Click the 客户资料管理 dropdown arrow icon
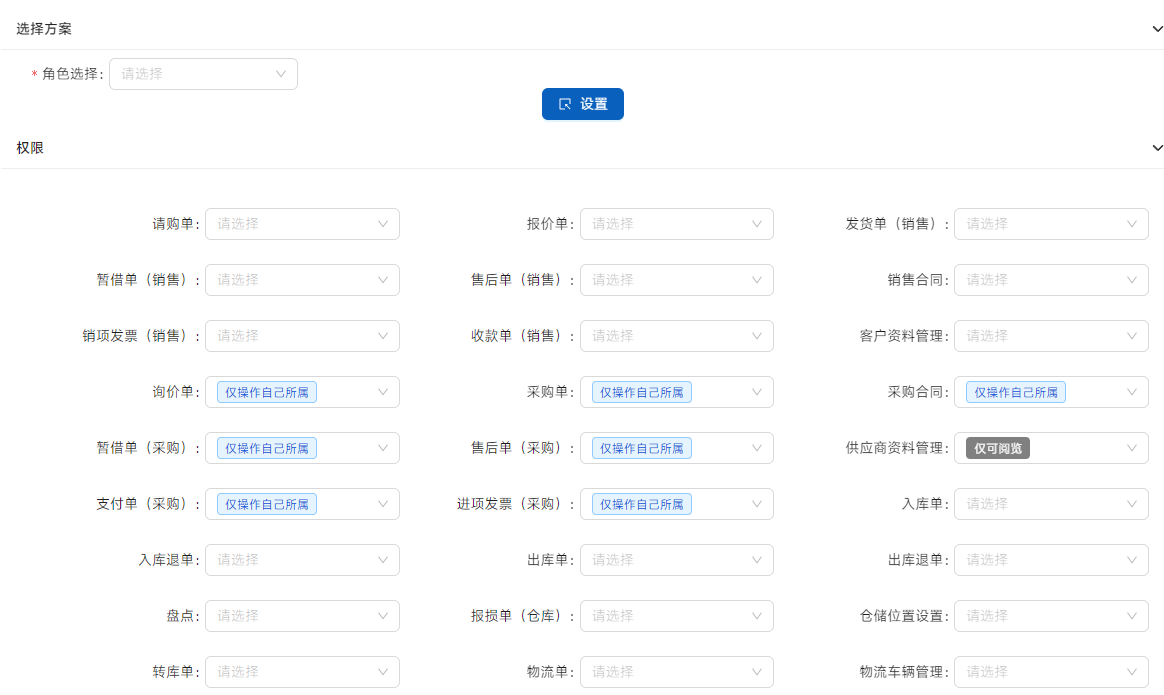1164x695 pixels. coord(1132,336)
